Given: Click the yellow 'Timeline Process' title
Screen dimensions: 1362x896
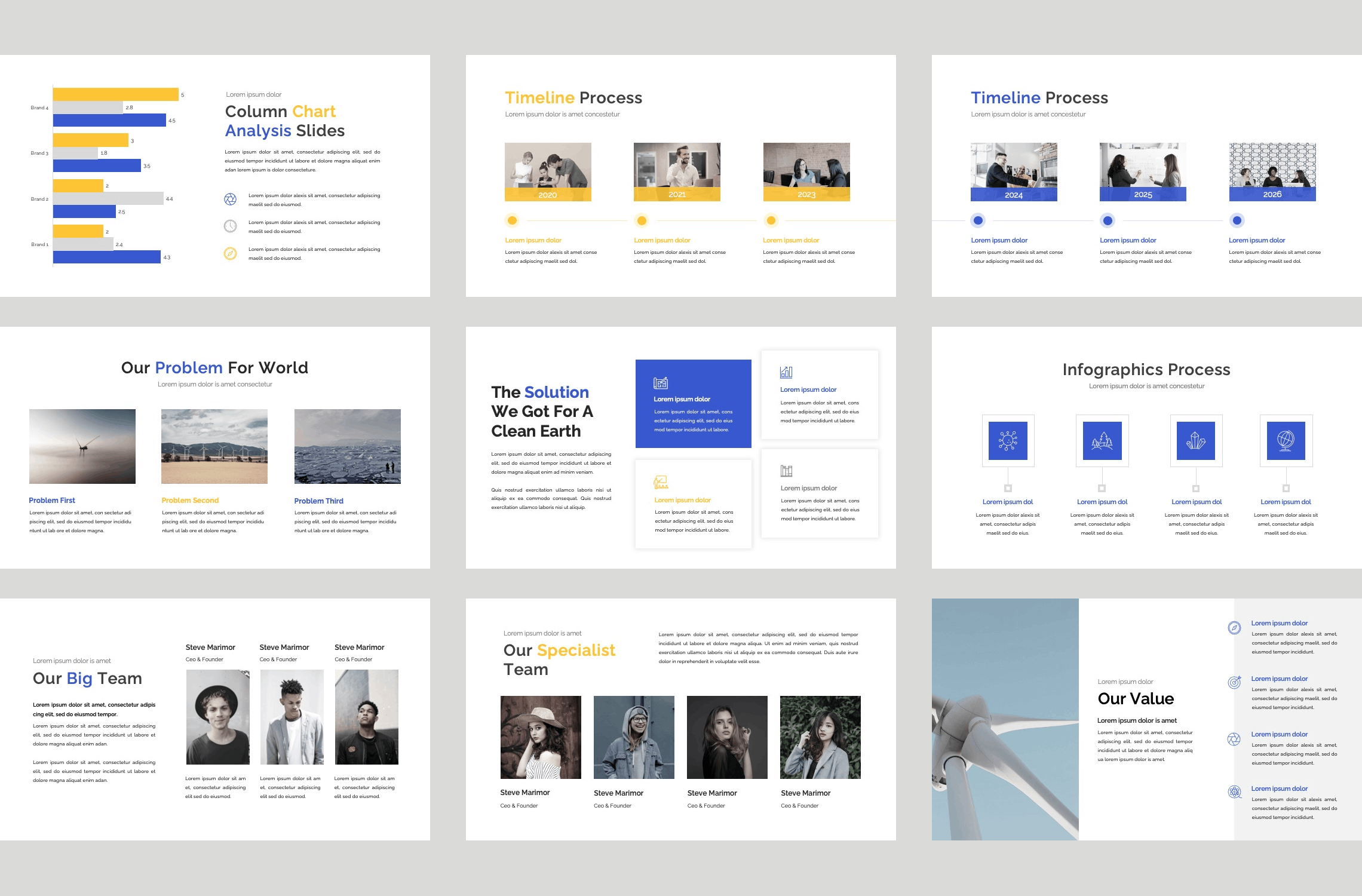Looking at the screenshot, I should coord(573,98).
